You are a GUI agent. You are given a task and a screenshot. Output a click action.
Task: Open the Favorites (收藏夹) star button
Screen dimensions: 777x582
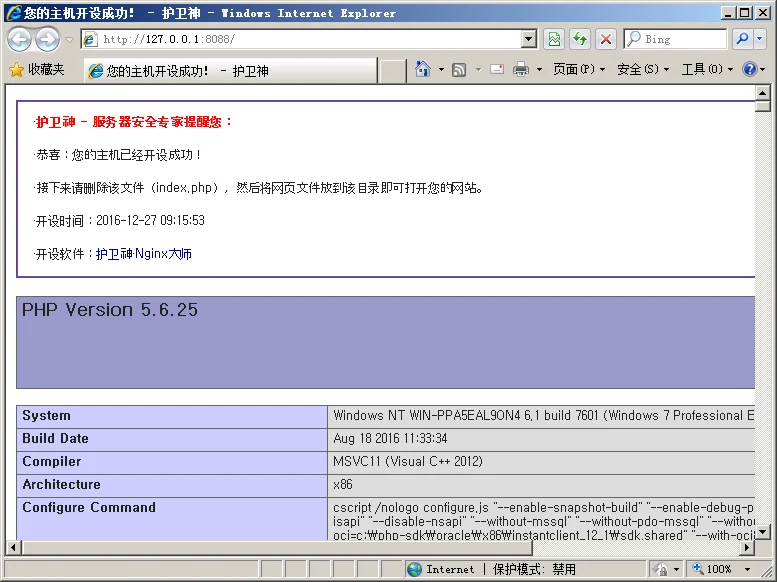[x=37, y=70]
